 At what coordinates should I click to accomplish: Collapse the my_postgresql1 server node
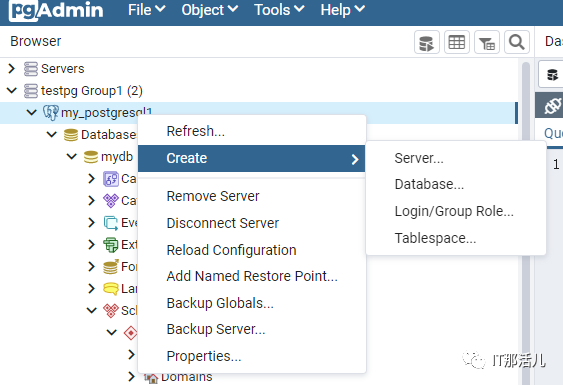pos(32,112)
